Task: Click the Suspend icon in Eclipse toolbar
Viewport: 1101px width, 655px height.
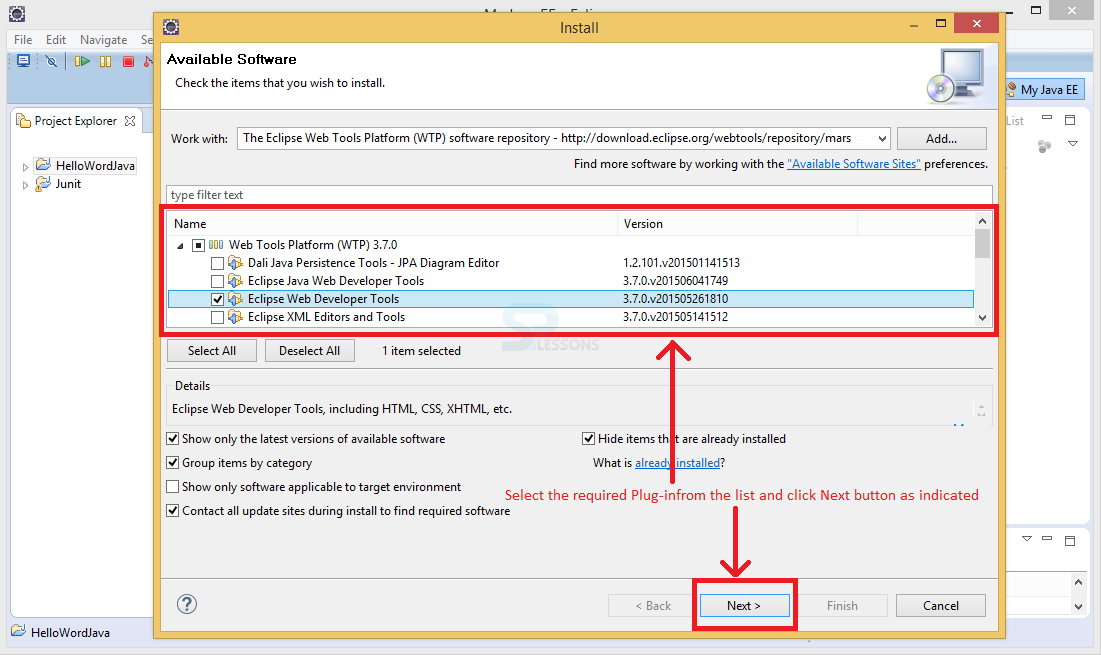Action: [105, 62]
